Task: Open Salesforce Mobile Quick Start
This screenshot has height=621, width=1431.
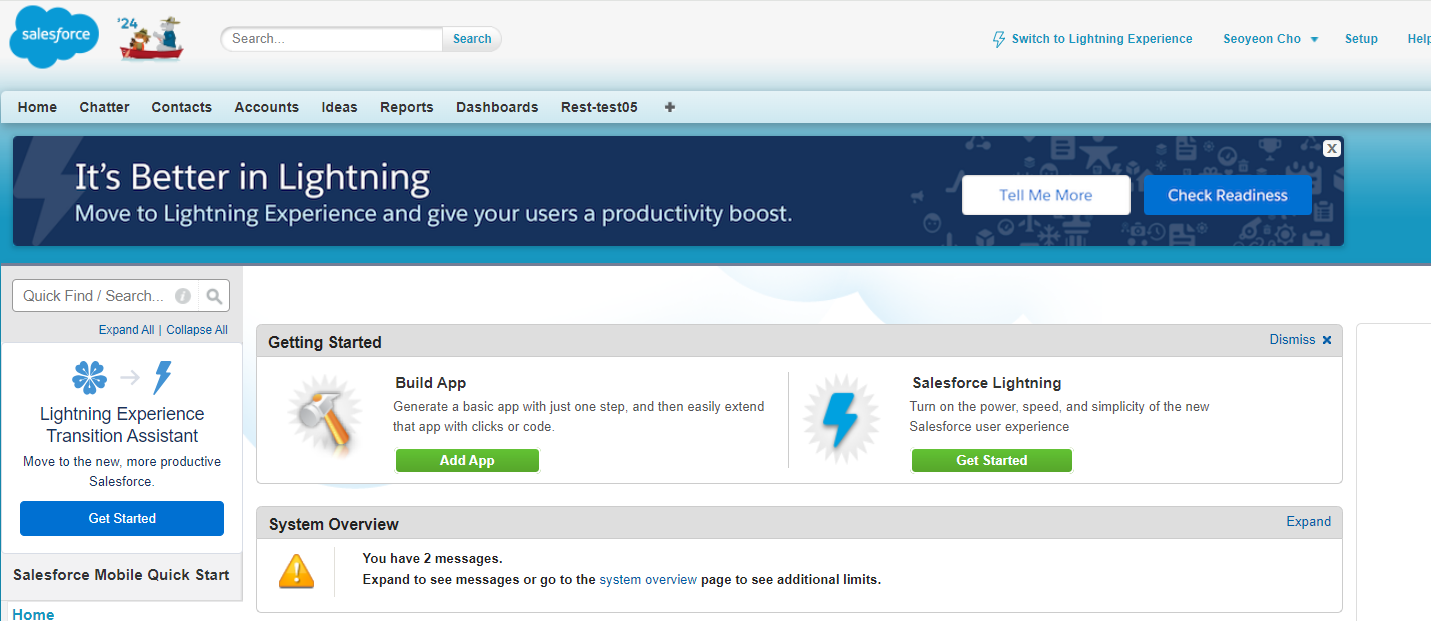Action: [121, 575]
